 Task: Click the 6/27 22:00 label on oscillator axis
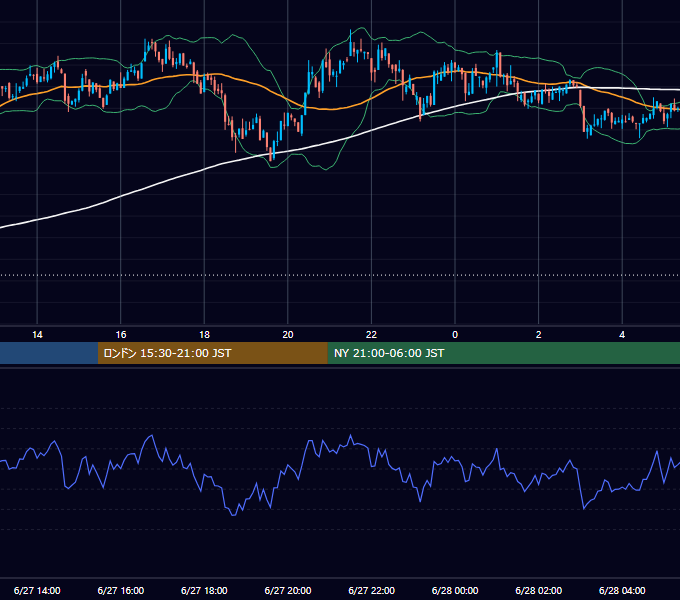click(371, 590)
